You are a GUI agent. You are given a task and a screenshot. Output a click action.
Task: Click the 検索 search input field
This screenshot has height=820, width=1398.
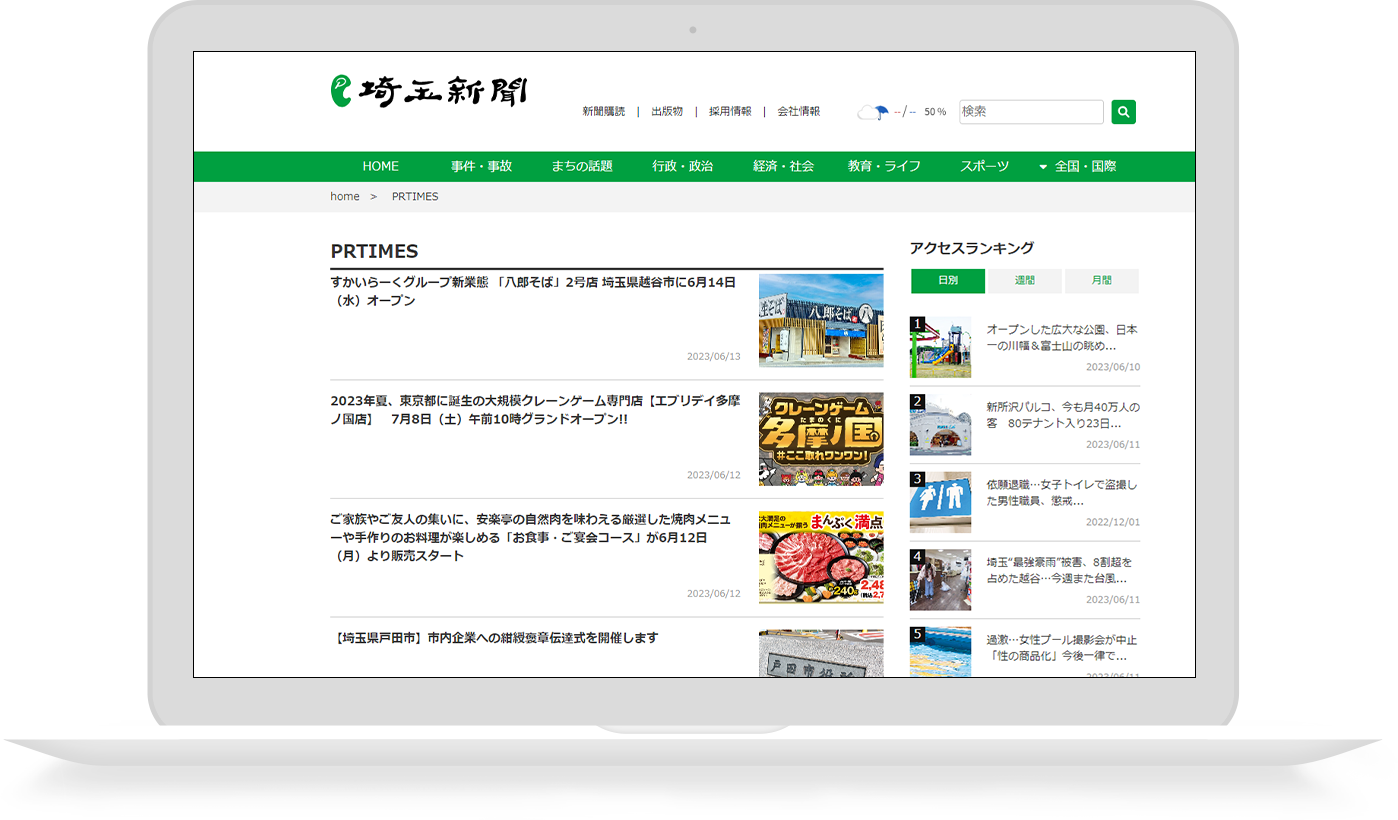(1031, 112)
